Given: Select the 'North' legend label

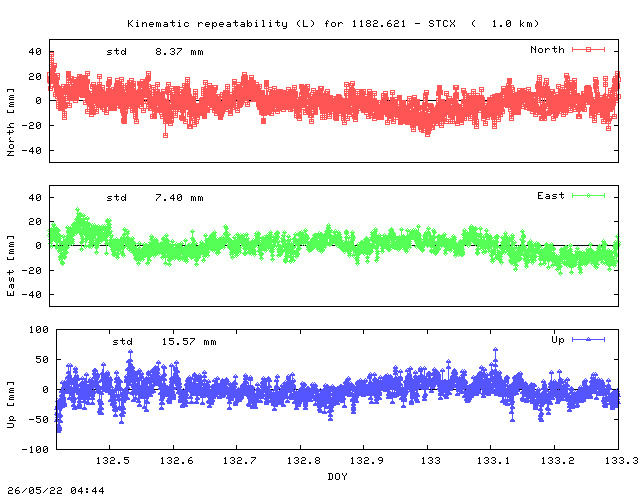Looking at the screenshot, I should [x=547, y=50].
